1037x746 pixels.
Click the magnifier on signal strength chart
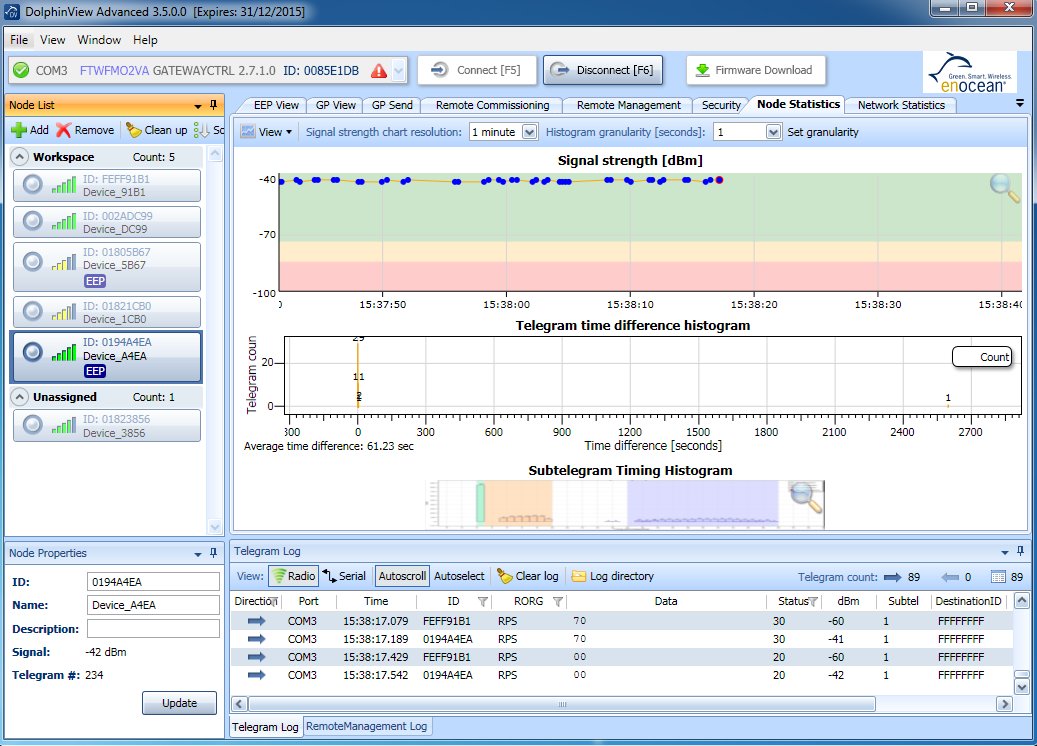click(x=1004, y=188)
